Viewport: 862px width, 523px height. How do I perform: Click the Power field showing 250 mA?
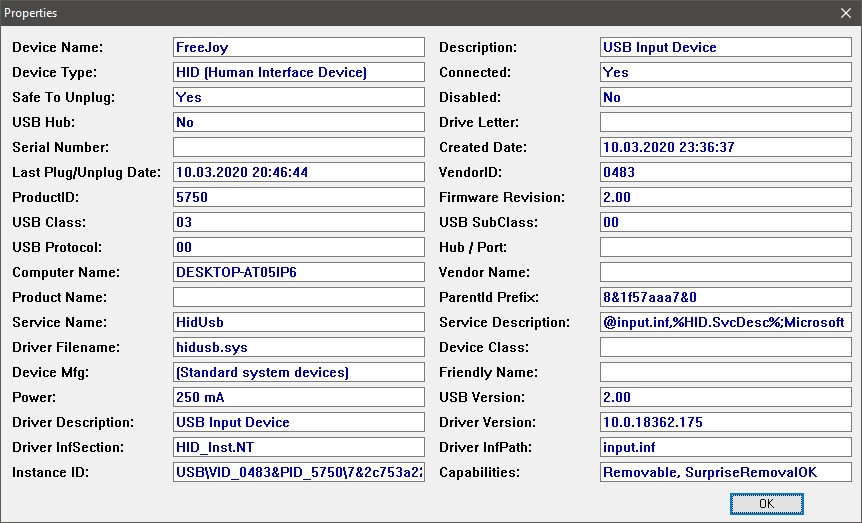coord(299,398)
